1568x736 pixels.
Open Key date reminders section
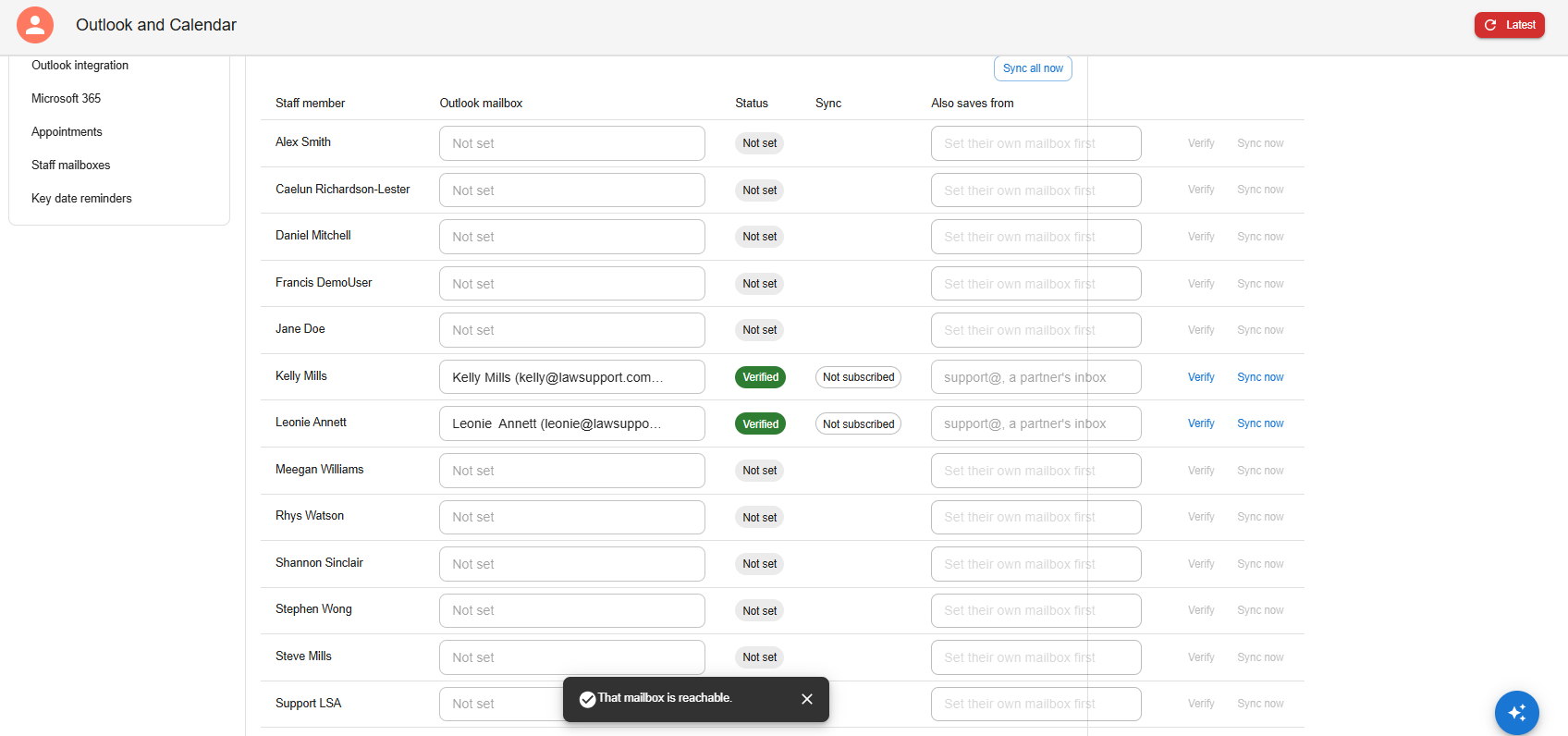coord(81,199)
